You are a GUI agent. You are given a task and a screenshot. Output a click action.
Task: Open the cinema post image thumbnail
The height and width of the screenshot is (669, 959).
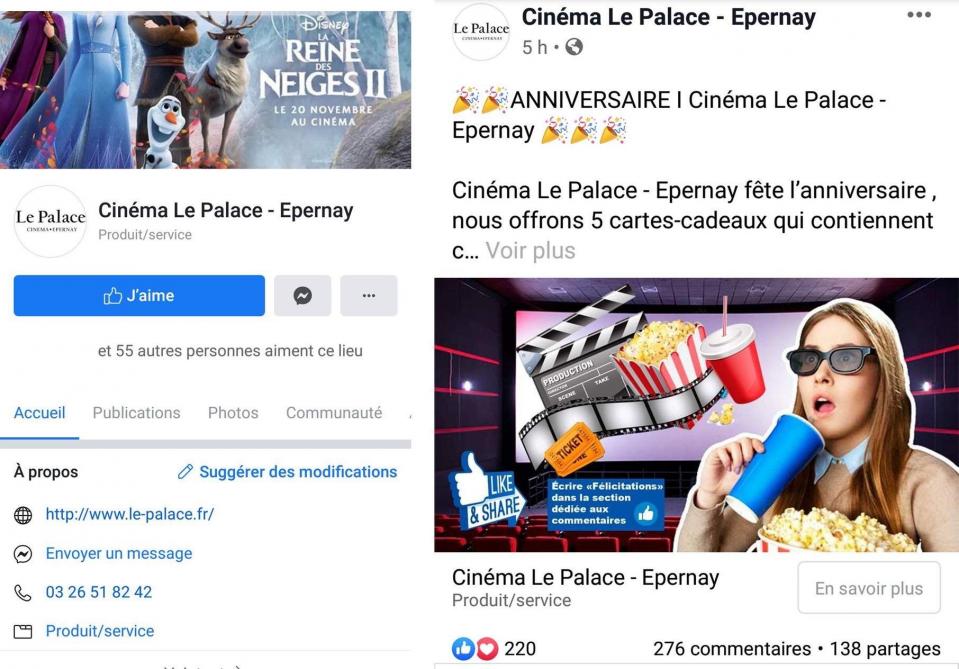[697, 415]
